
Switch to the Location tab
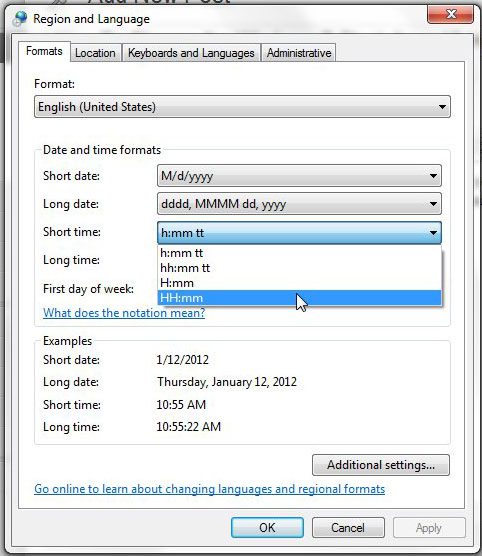95,53
